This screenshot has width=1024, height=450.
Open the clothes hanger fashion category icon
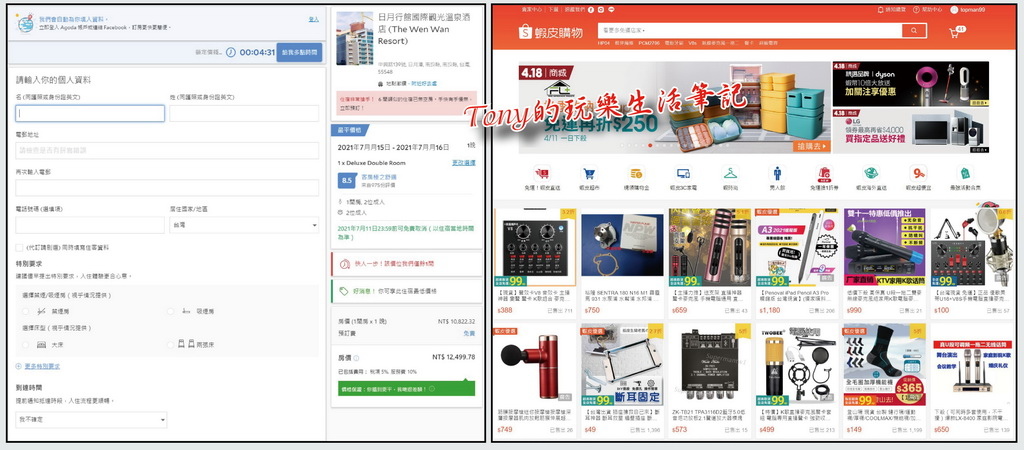[730, 174]
